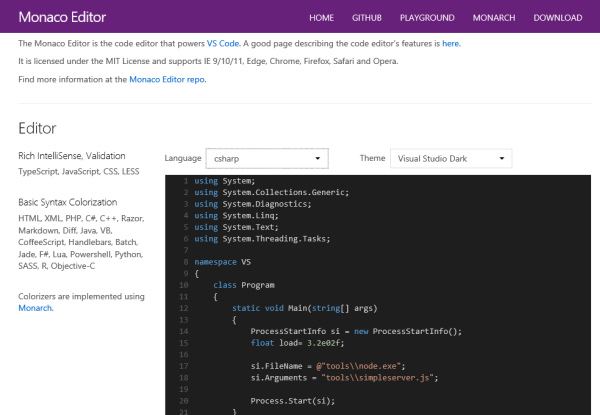
Task: Click line number 12 in the gutter
Action: (x=183, y=308)
